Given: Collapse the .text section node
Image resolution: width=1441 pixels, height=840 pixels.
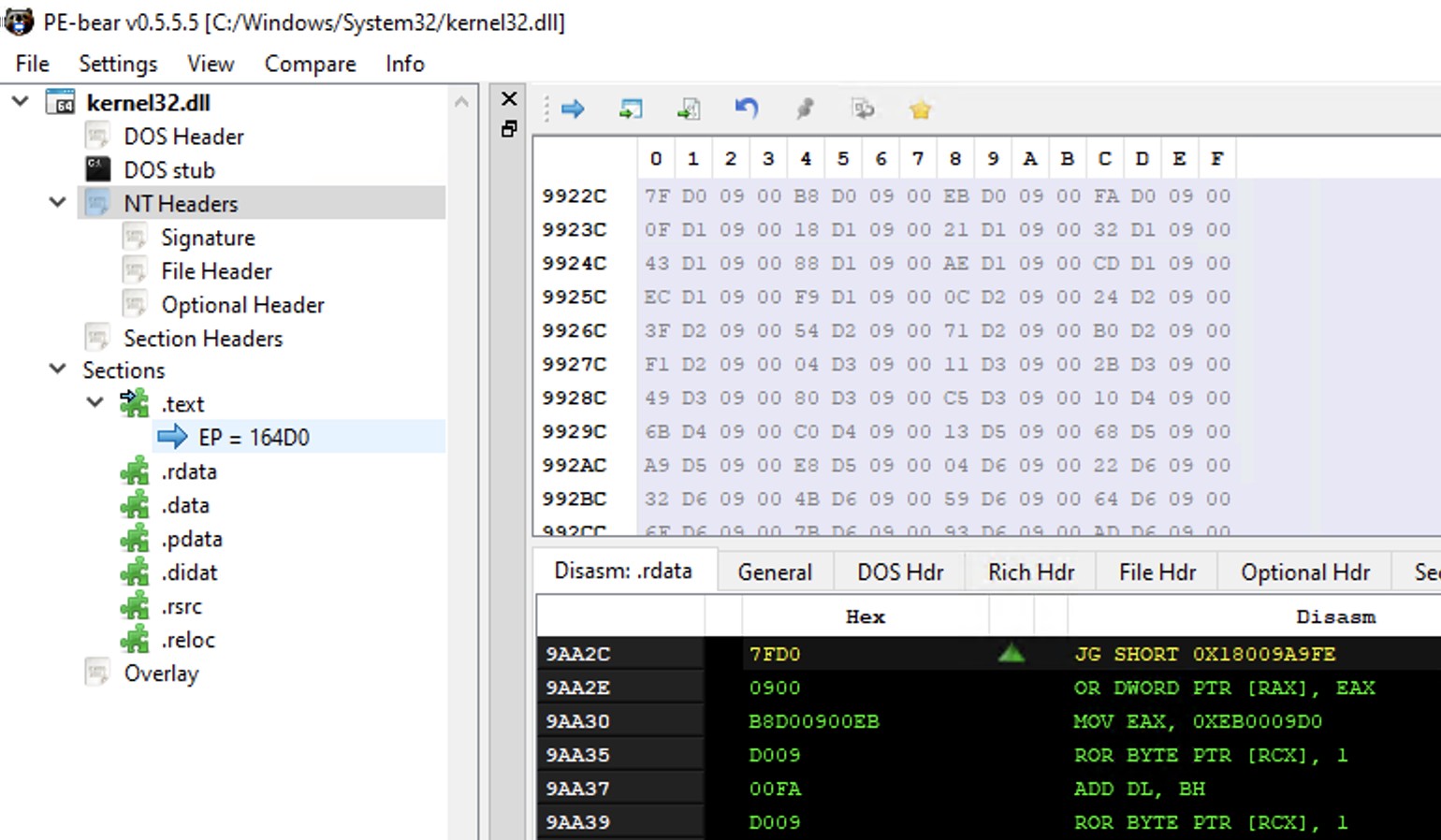Looking at the screenshot, I should (94, 403).
